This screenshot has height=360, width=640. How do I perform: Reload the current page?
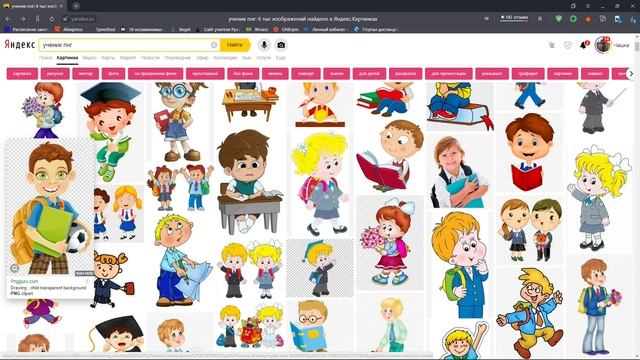coord(52,19)
